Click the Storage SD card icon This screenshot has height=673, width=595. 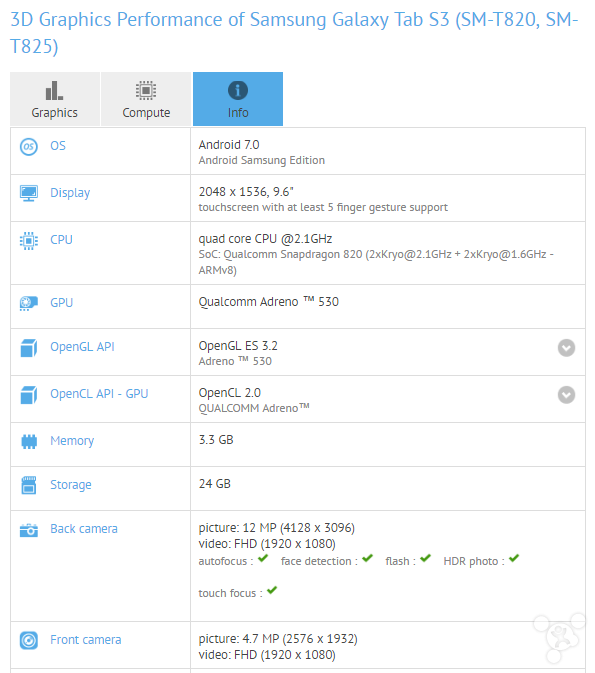point(29,485)
